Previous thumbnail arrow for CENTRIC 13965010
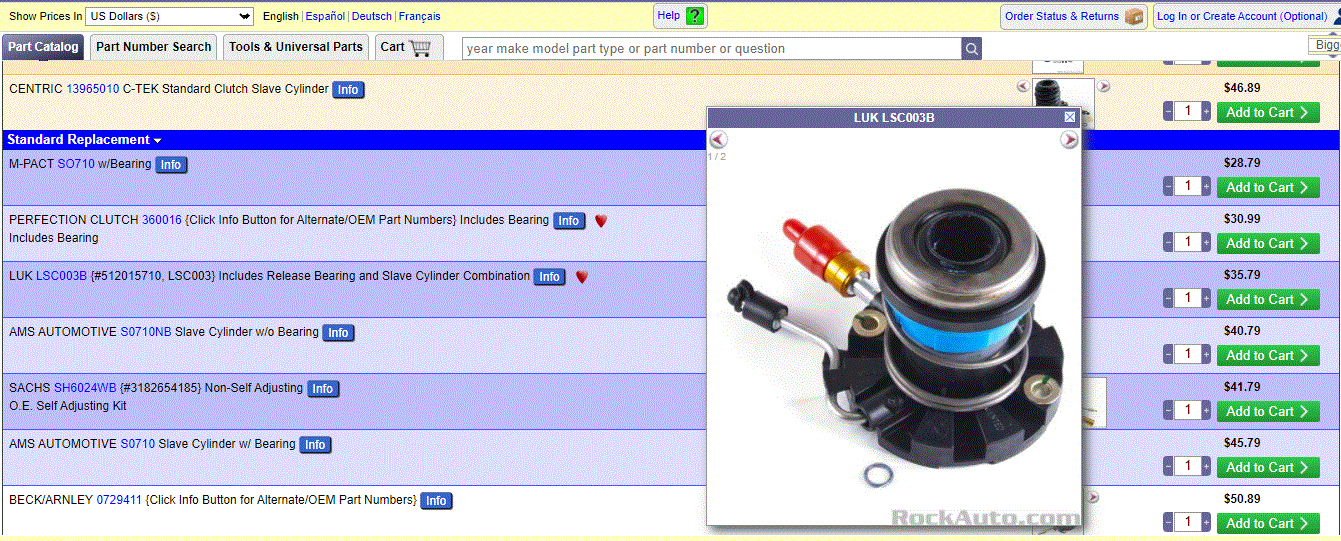The width and height of the screenshot is (1341, 541). coord(1022,86)
